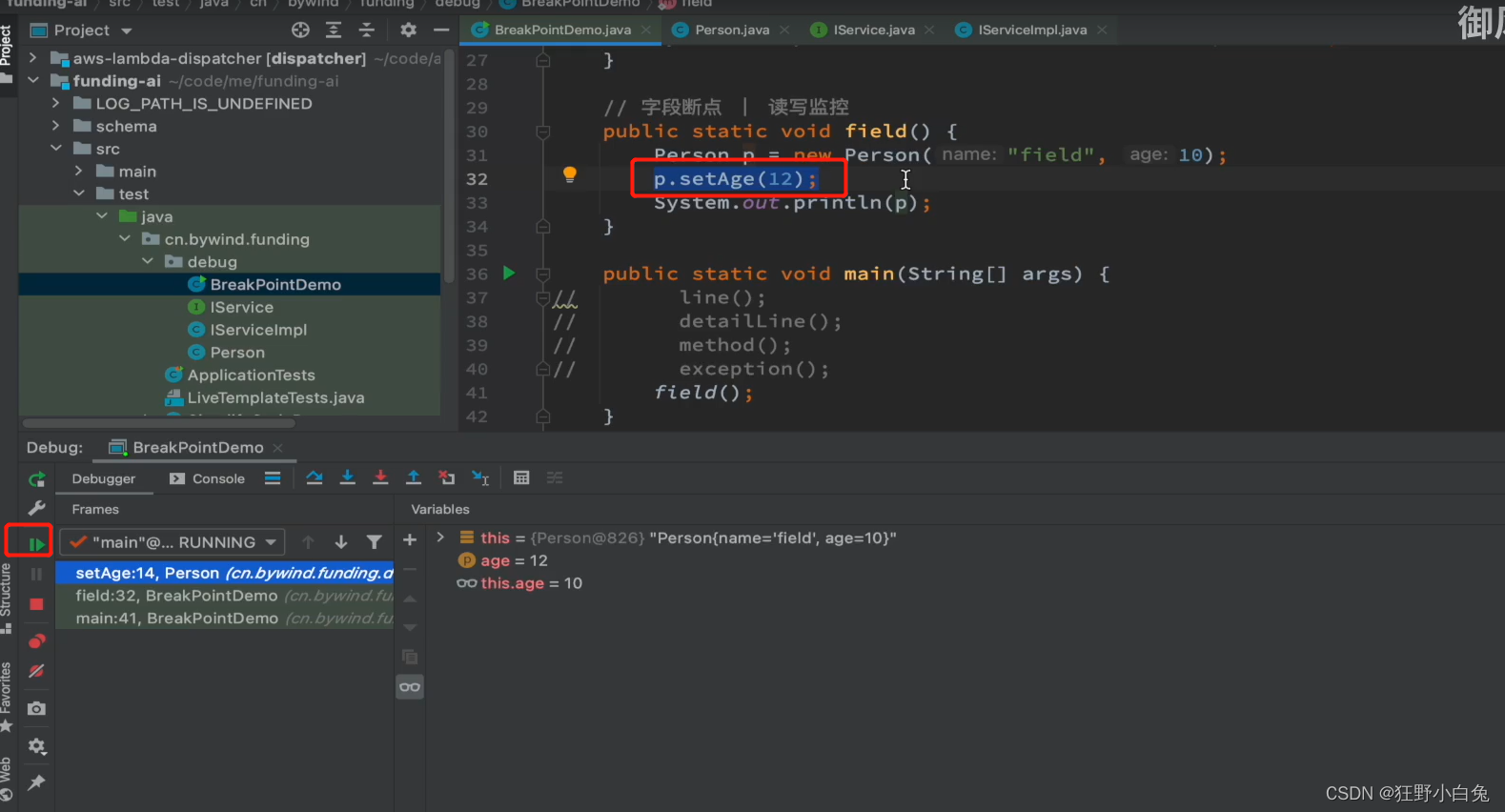Expand aws-lambda-dispatcher project node
Image resolution: width=1505 pixels, height=812 pixels.
pos(33,58)
